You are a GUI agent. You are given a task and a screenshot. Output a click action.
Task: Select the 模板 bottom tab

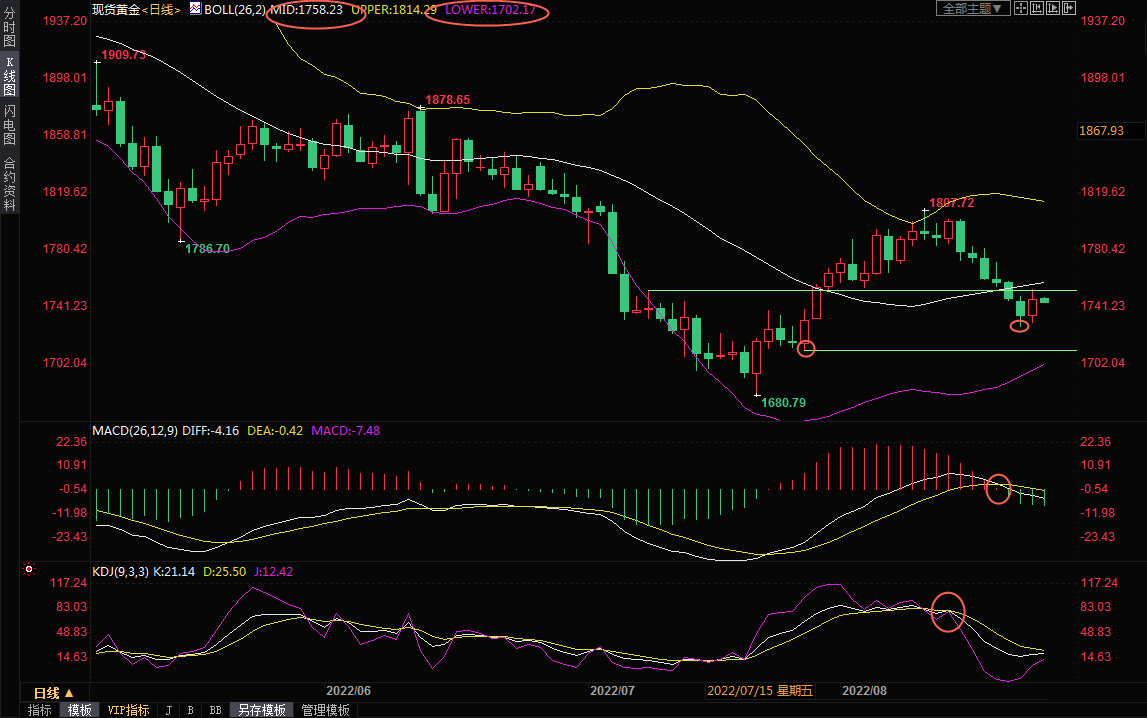coord(79,710)
